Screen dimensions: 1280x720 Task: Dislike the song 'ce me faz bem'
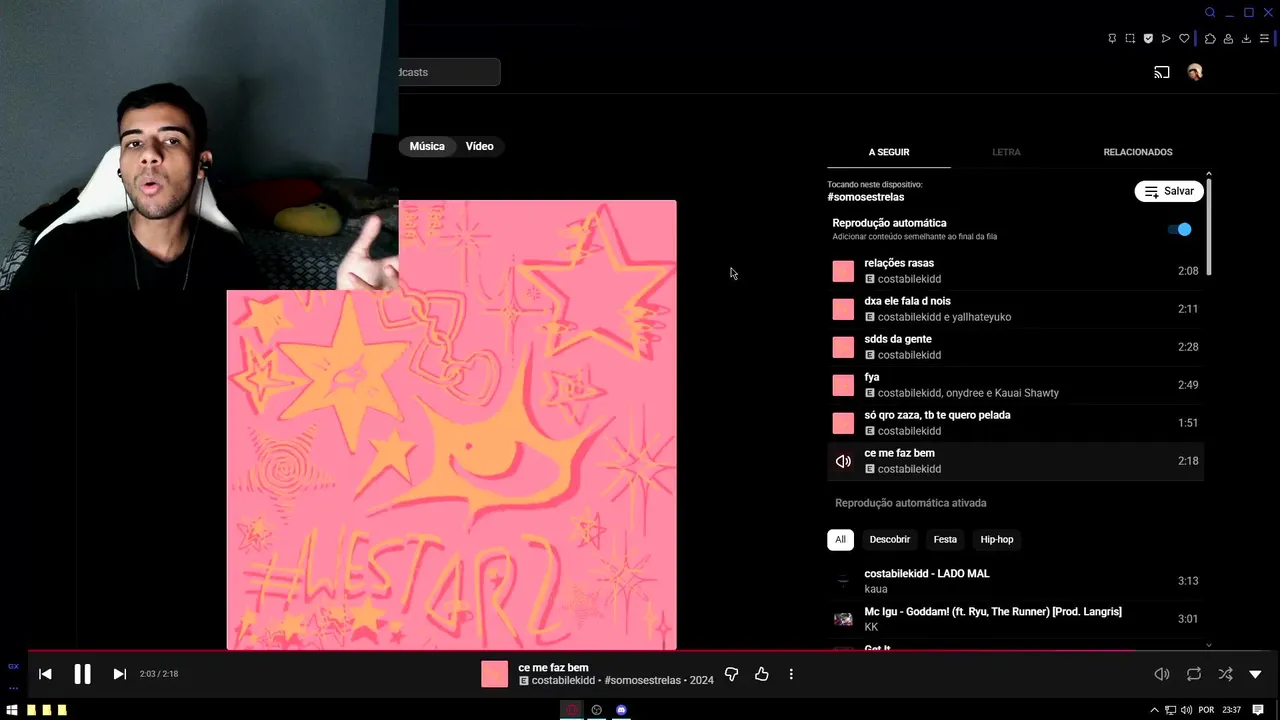pyautogui.click(x=731, y=674)
